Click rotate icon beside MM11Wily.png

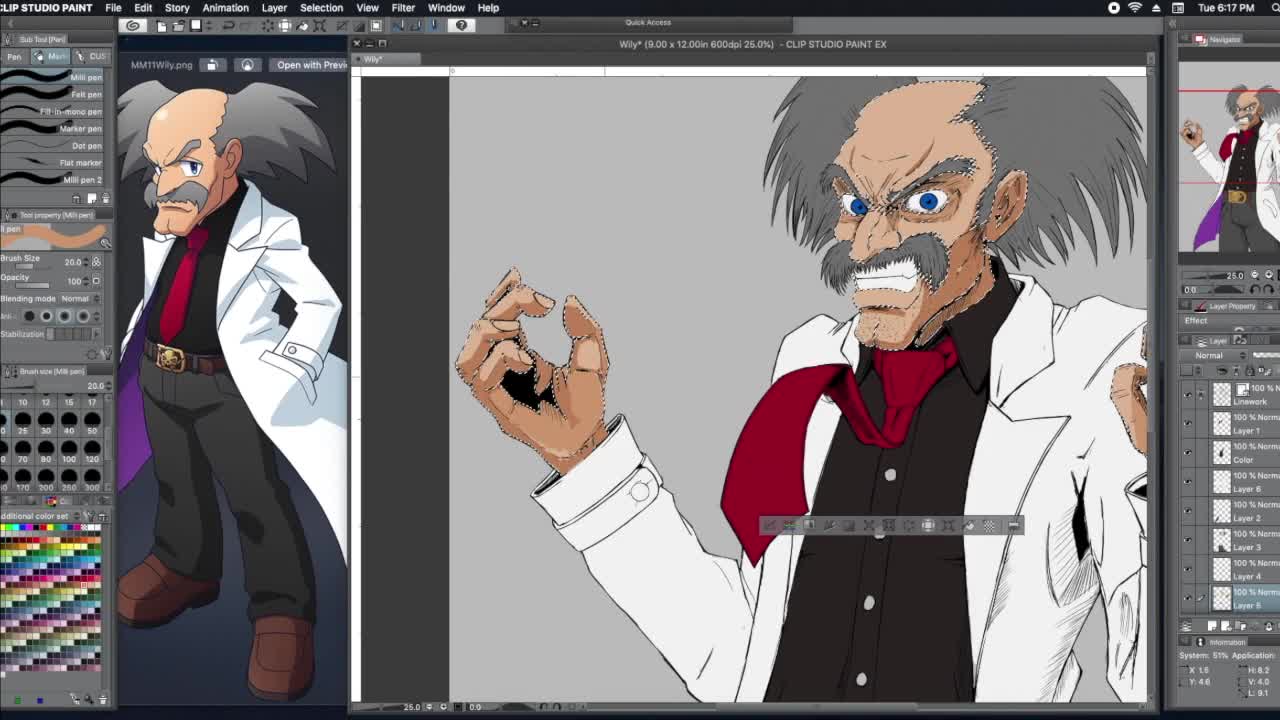click(211, 65)
